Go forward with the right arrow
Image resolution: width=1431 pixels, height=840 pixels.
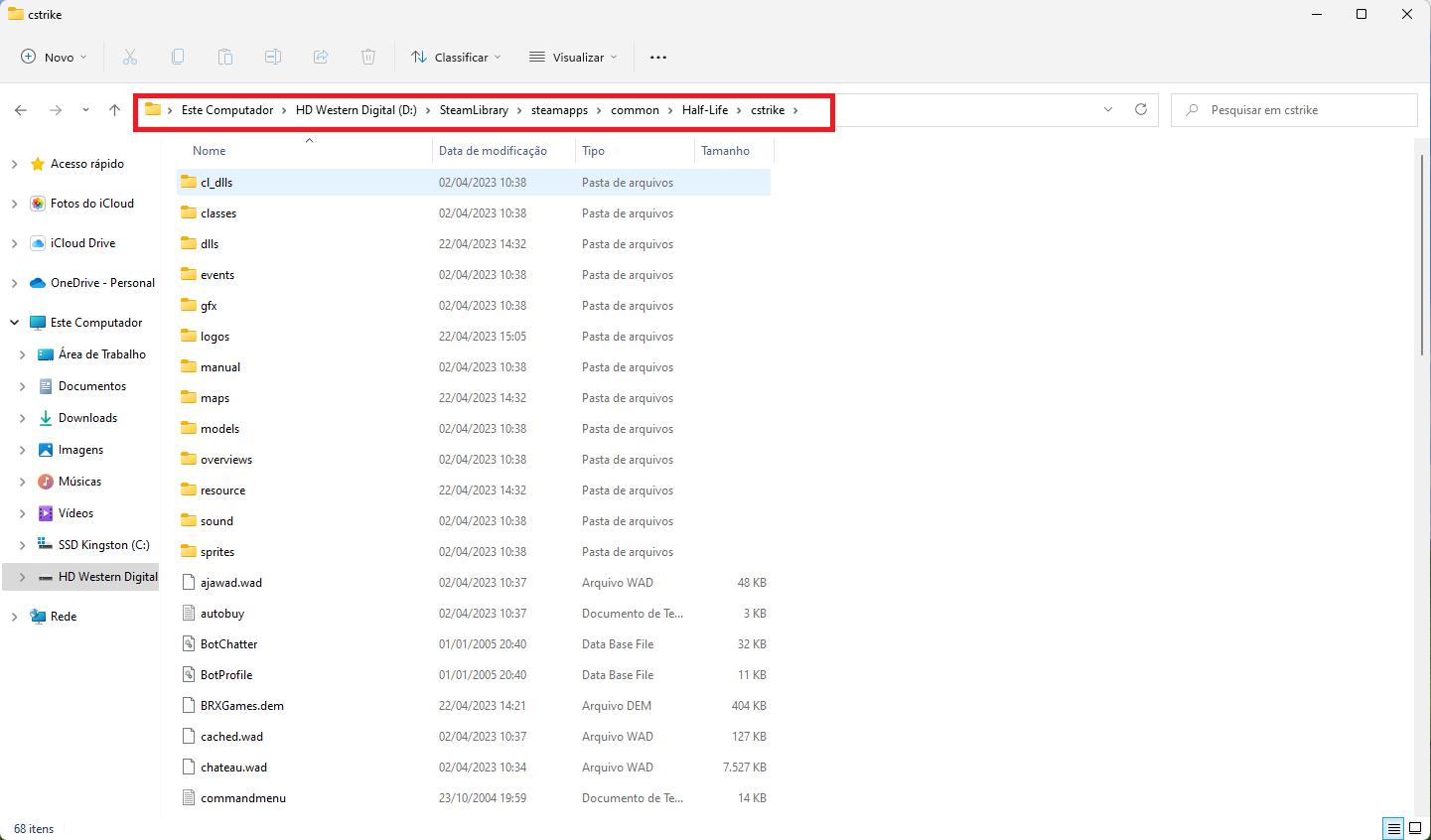56,110
